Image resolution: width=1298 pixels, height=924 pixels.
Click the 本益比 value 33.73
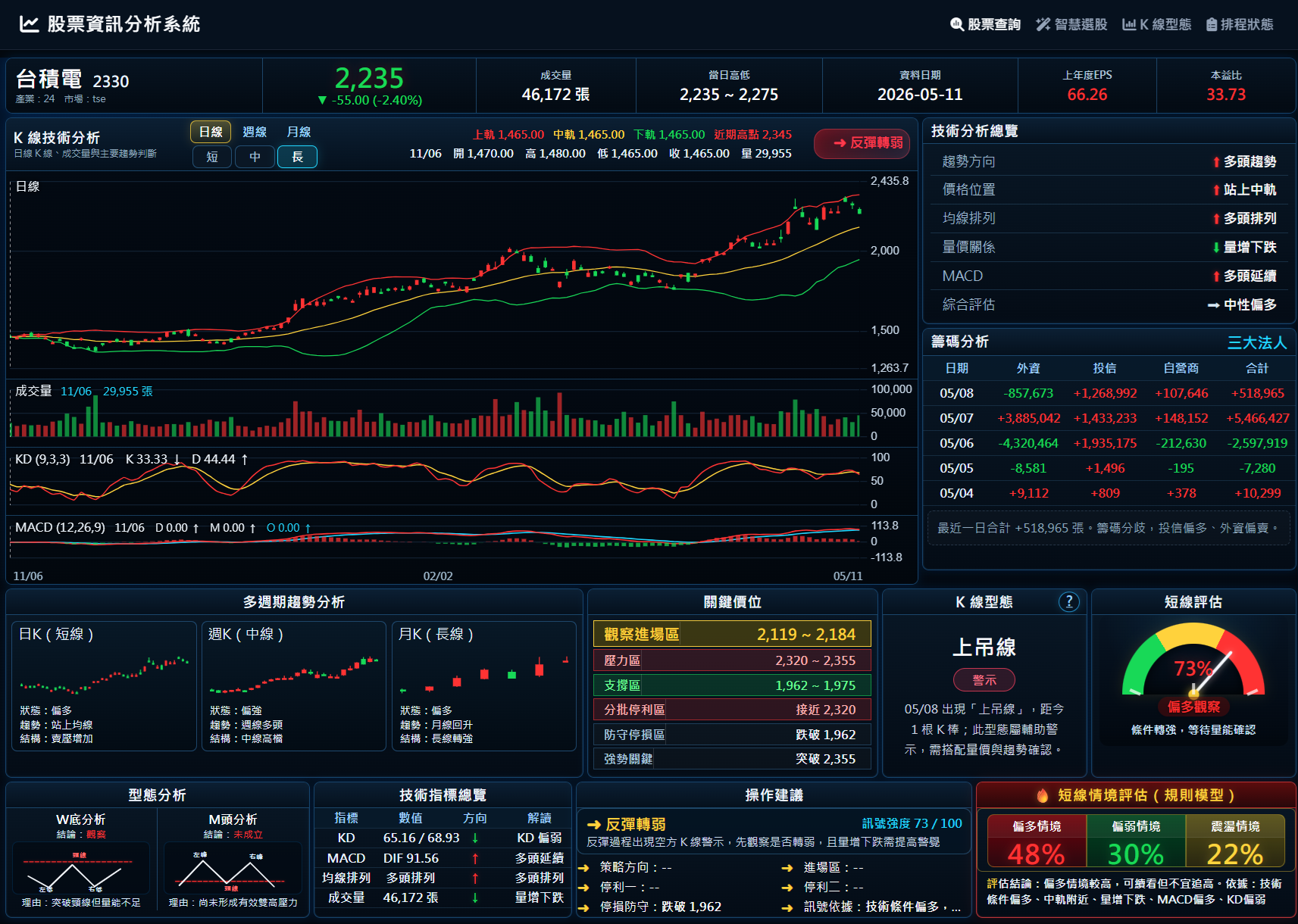tap(1226, 95)
